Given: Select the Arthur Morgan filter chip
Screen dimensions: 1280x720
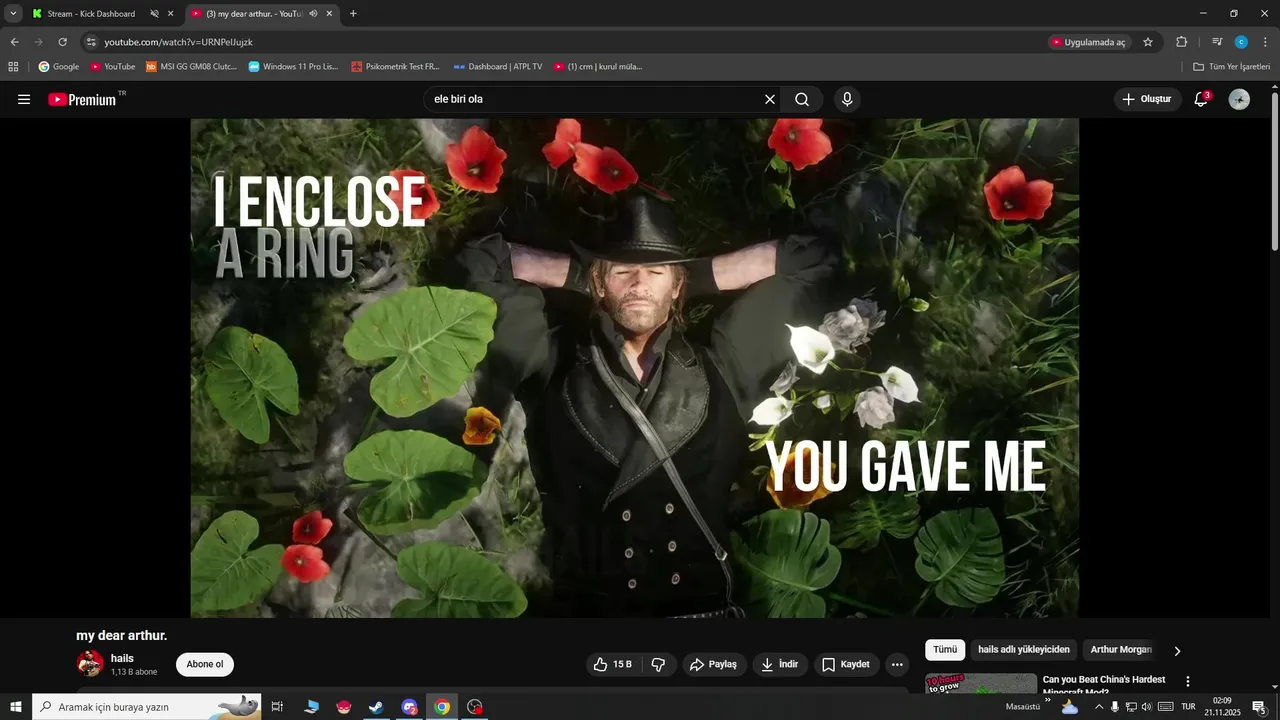Looking at the screenshot, I should click(x=1121, y=650).
